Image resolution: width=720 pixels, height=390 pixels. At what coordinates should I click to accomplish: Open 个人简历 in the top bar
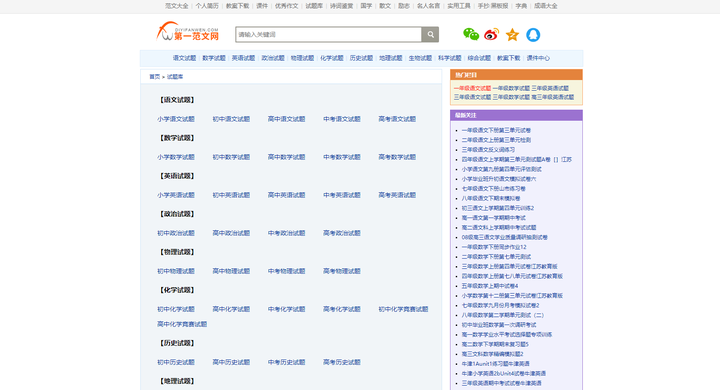(207, 6)
